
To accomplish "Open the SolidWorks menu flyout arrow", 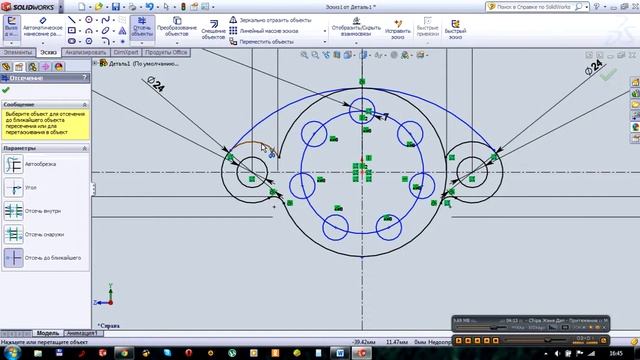I will [61, 7].
